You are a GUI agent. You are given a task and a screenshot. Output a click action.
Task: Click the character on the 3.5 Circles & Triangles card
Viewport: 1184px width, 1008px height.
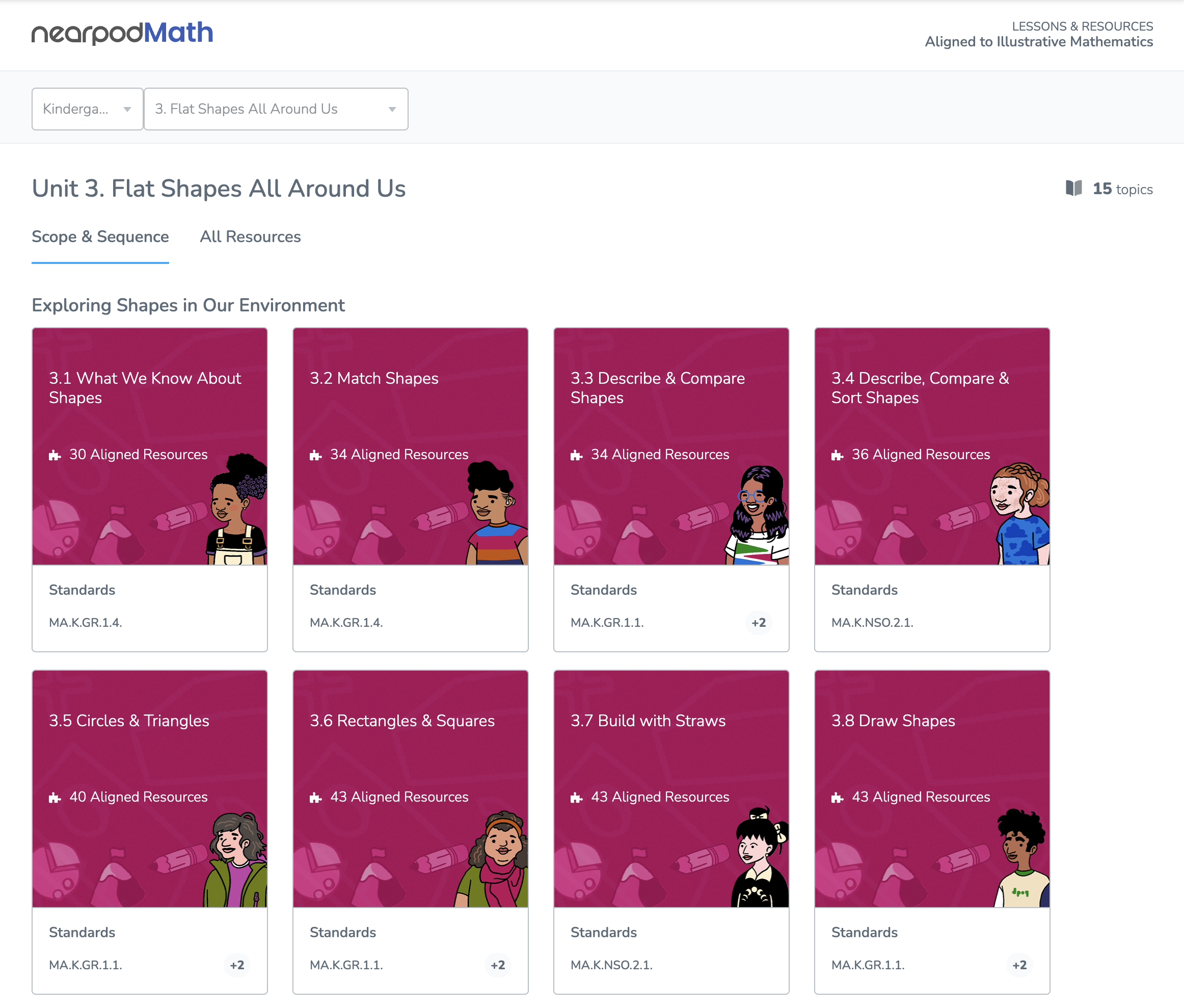click(x=235, y=859)
